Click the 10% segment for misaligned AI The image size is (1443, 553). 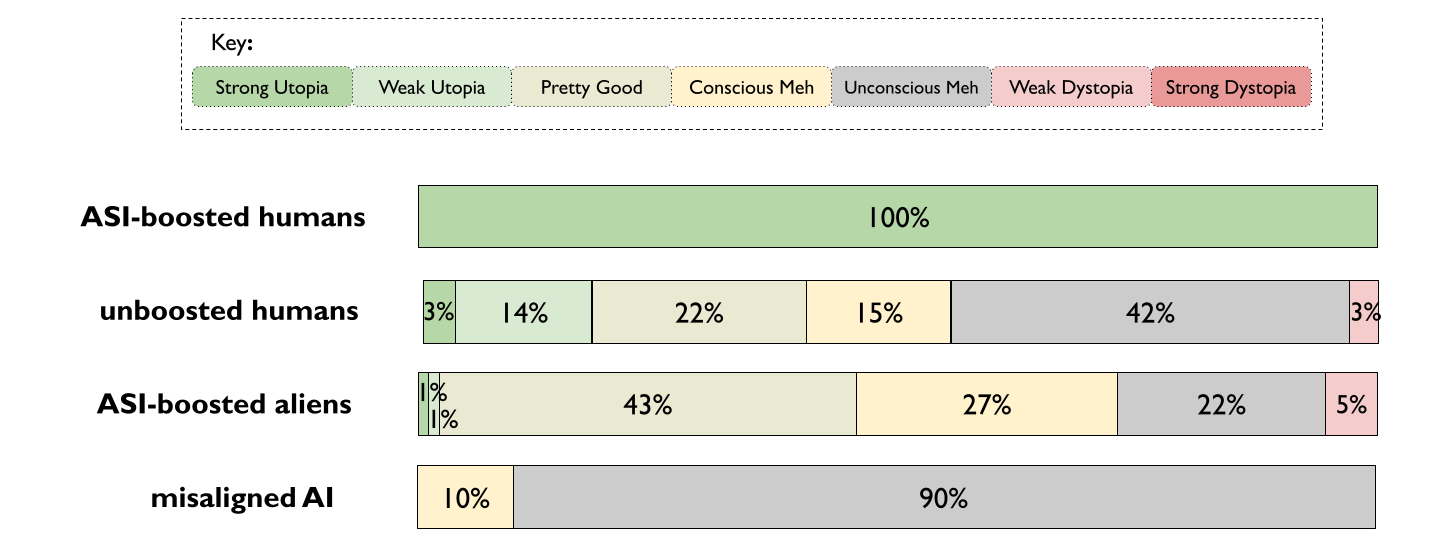pyautogui.click(x=465, y=497)
